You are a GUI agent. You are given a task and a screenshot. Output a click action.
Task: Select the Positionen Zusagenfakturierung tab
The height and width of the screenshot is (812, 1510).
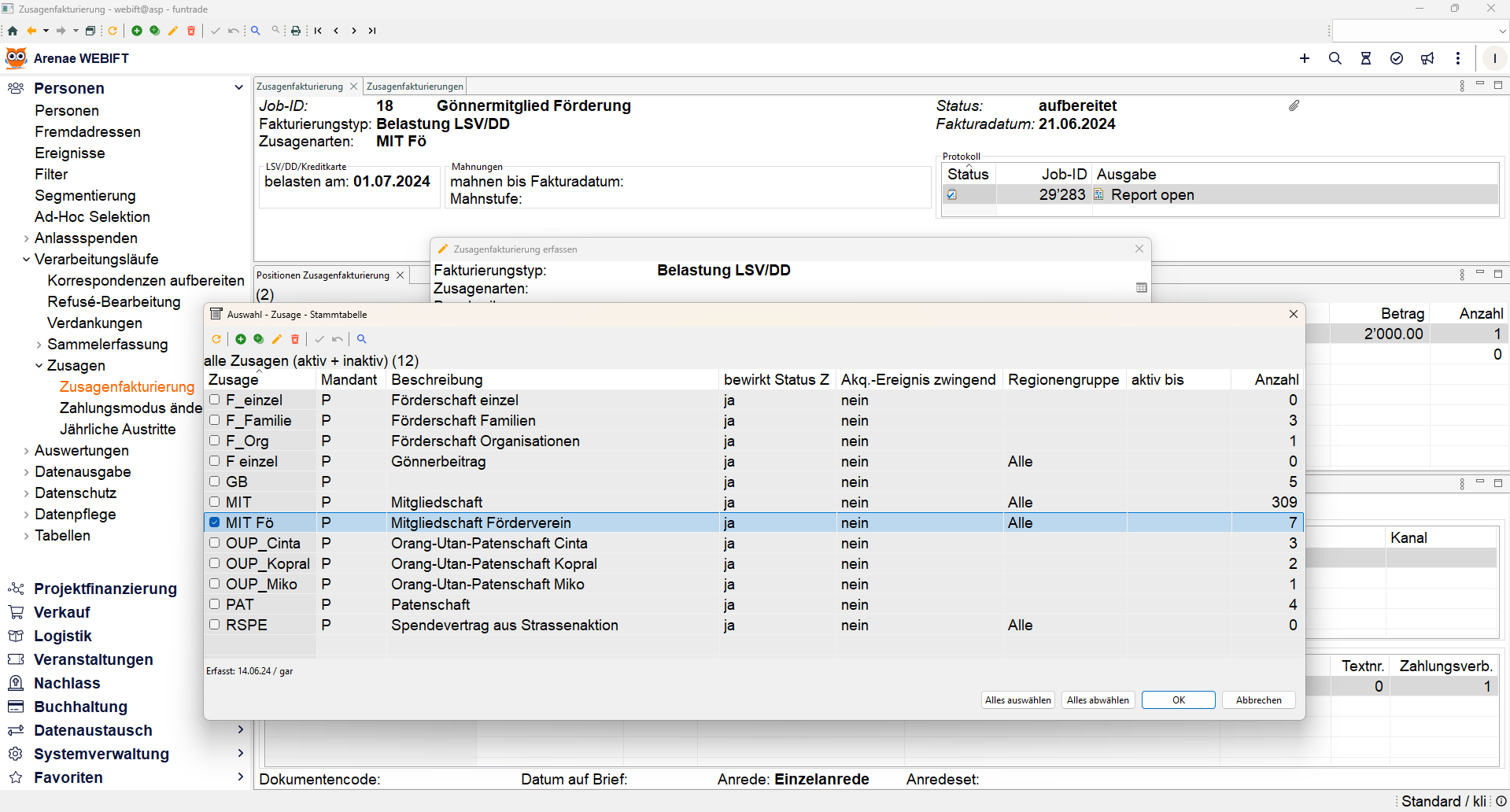pyautogui.click(x=323, y=275)
